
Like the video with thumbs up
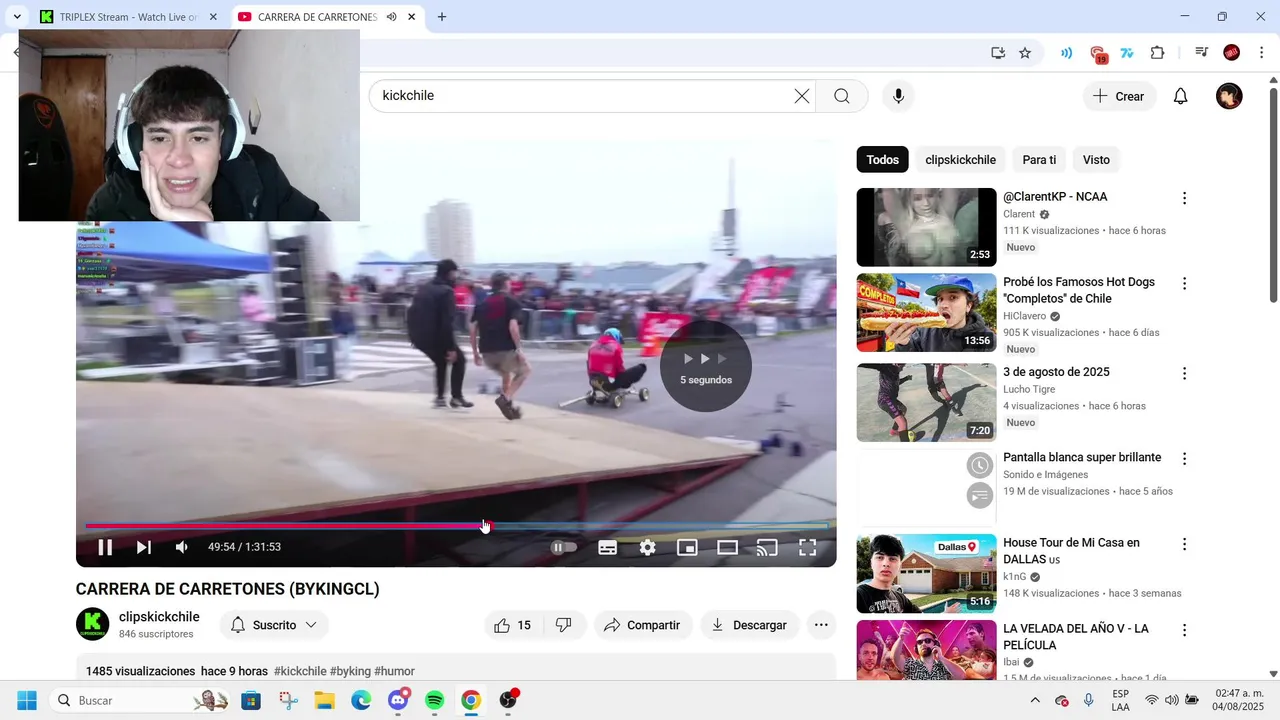click(513, 625)
